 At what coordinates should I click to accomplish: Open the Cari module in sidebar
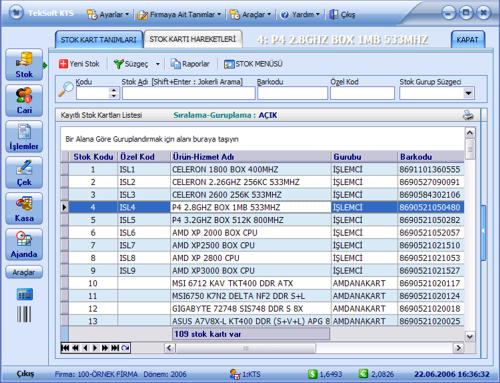[x=24, y=101]
